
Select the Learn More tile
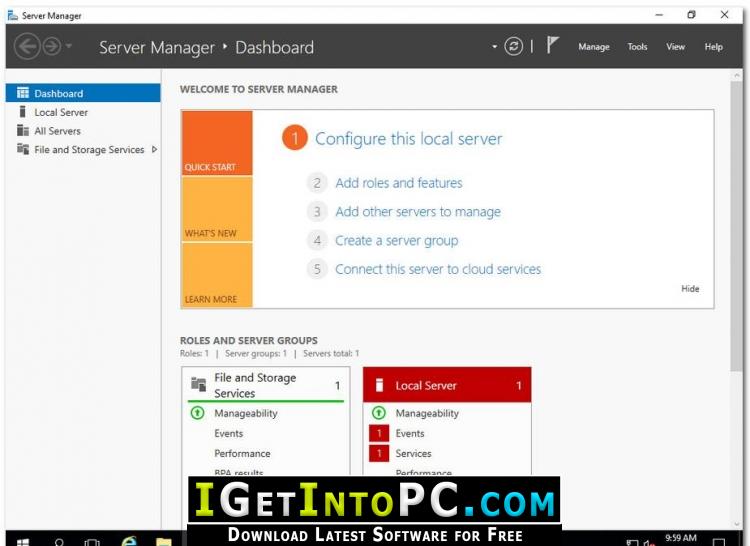pyautogui.click(x=217, y=275)
